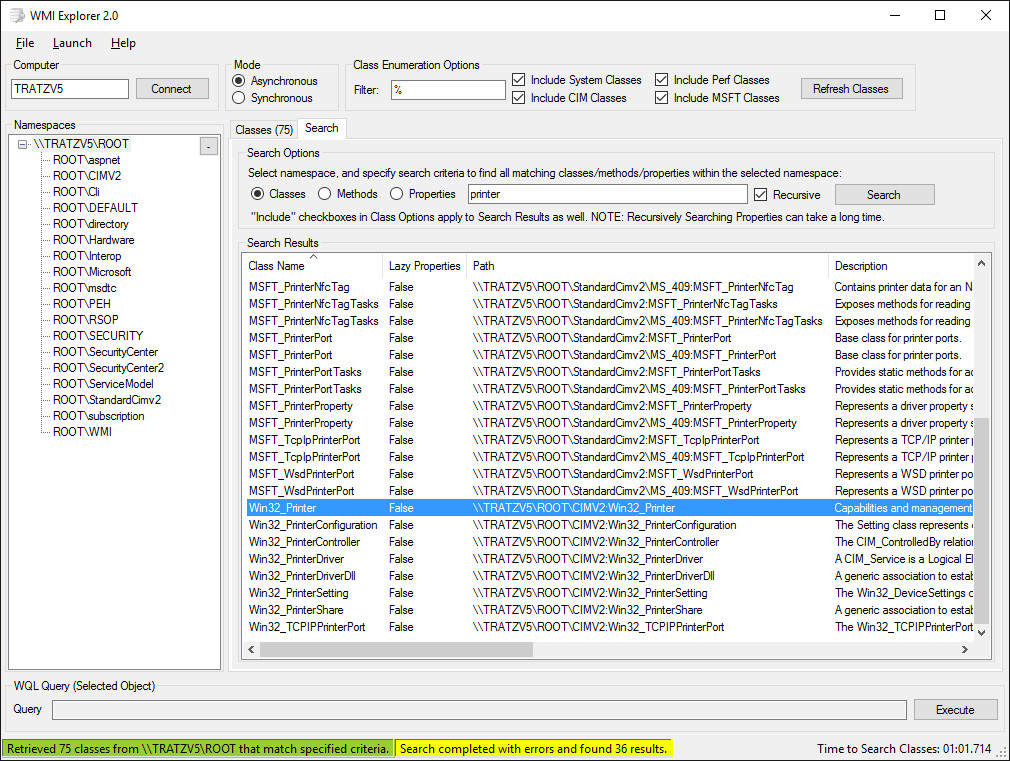The image size is (1010, 761).
Task: Select the ROOT\WMI namespace
Action: point(82,432)
